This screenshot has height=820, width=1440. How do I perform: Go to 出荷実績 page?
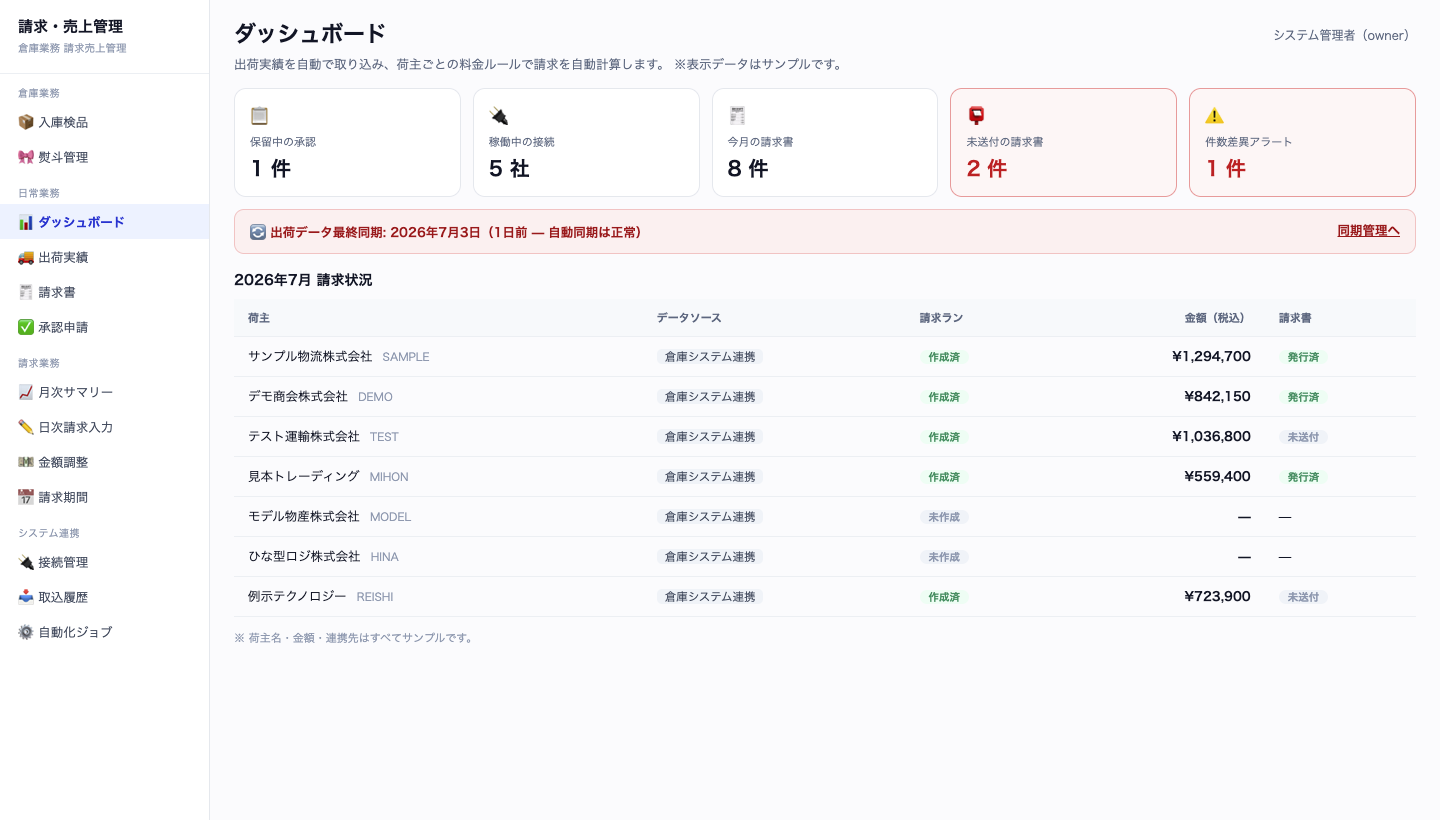[105, 257]
